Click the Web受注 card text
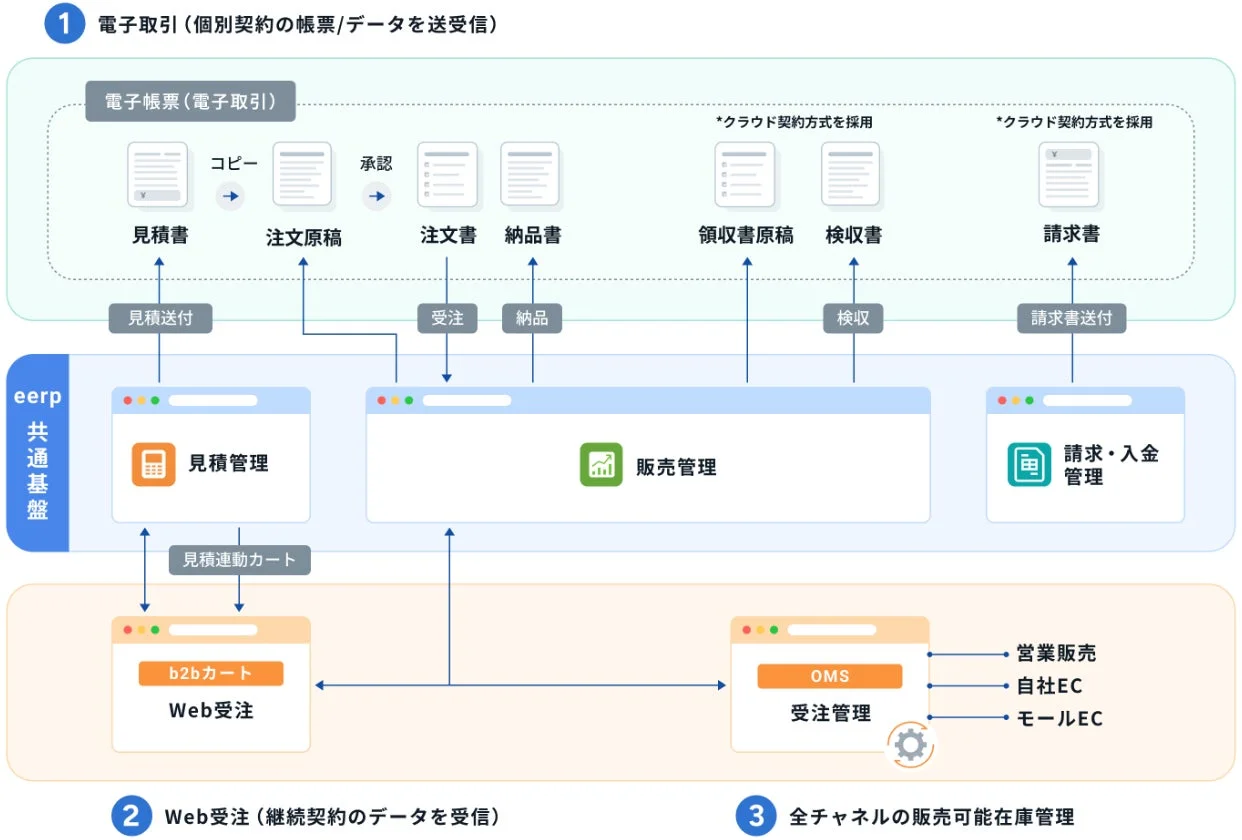The image size is (1242, 840). coord(211,712)
